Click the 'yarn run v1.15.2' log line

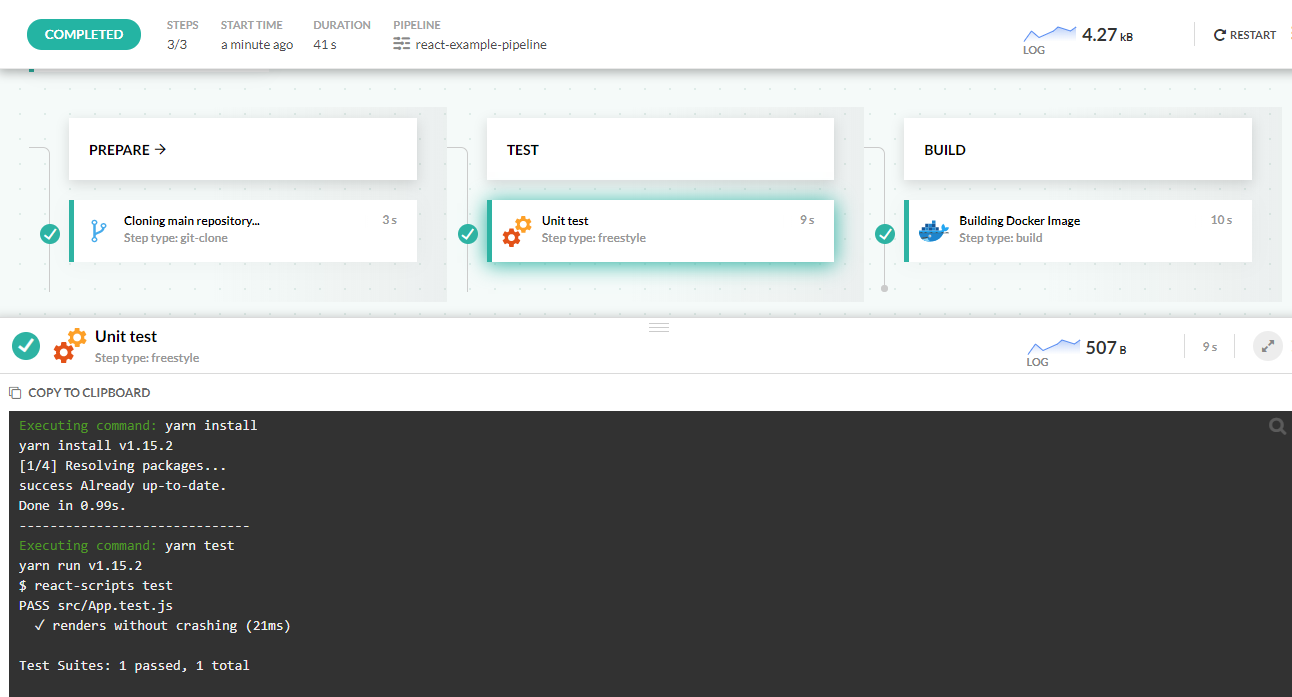click(x=81, y=565)
